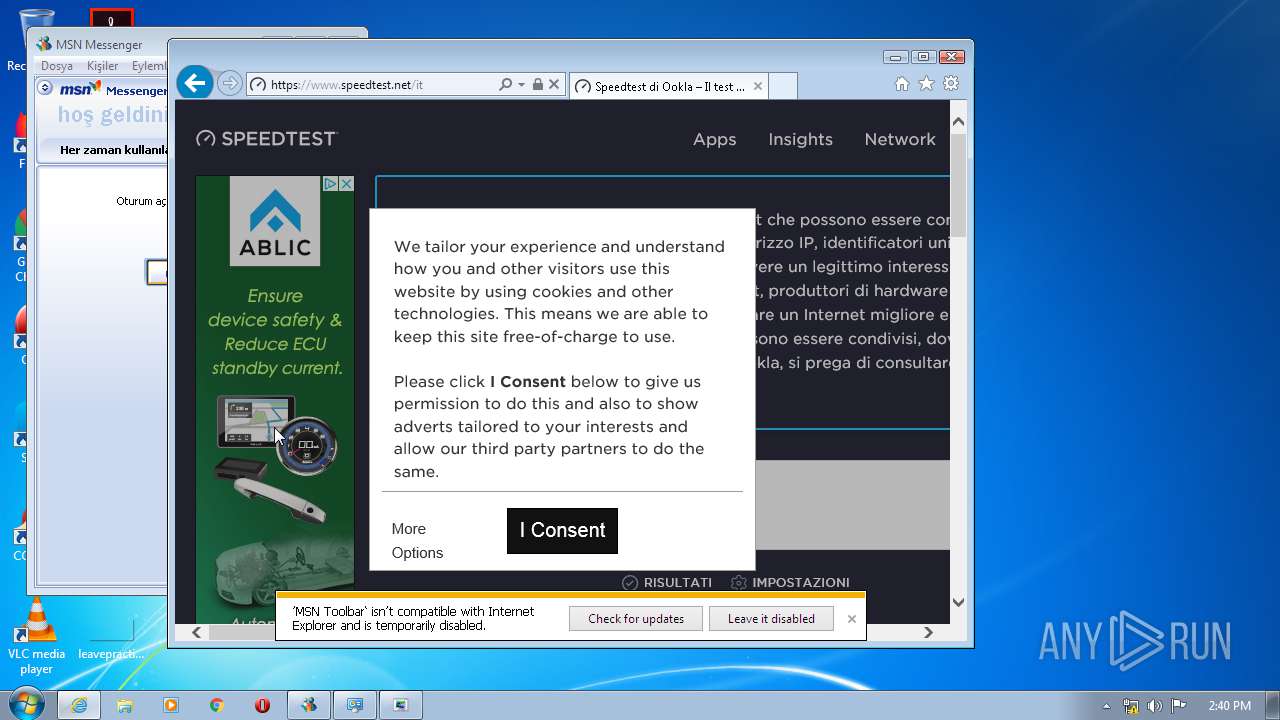
Task: Click Check for updates button
Action: [636, 618]
